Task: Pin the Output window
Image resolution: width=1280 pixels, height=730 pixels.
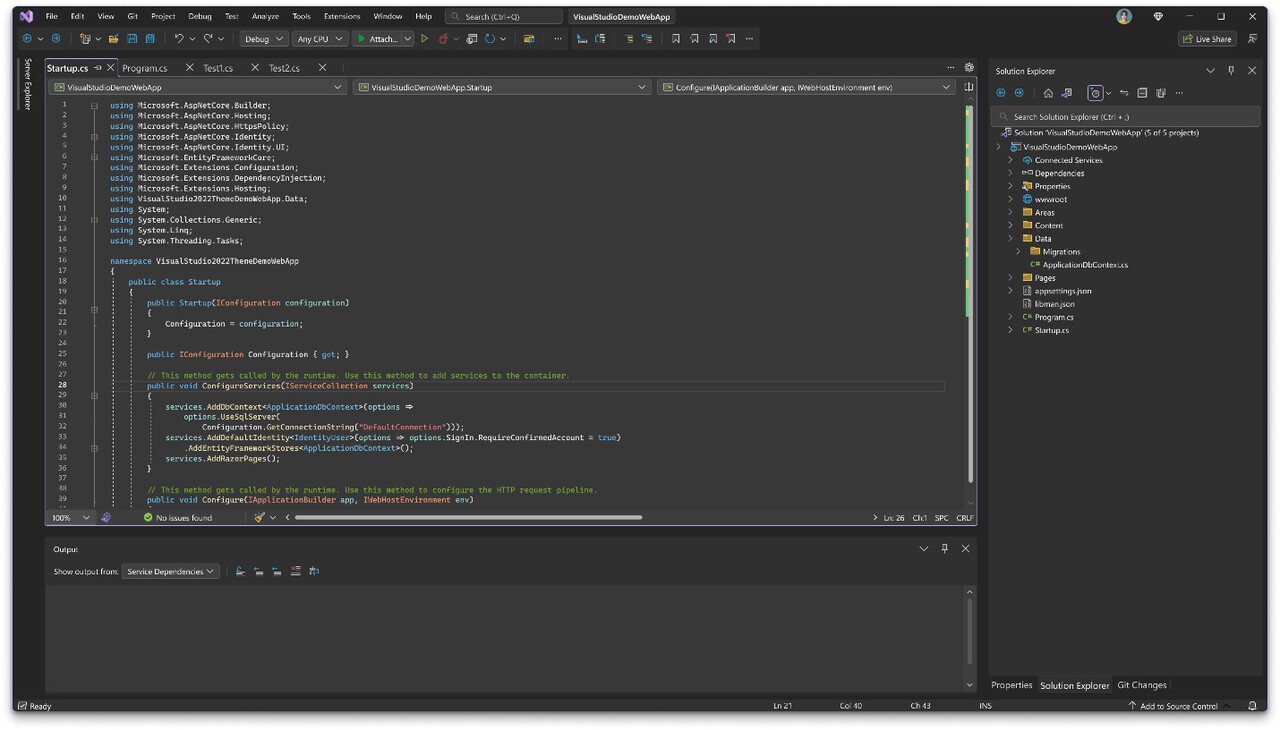Action: tap(942, 548)
